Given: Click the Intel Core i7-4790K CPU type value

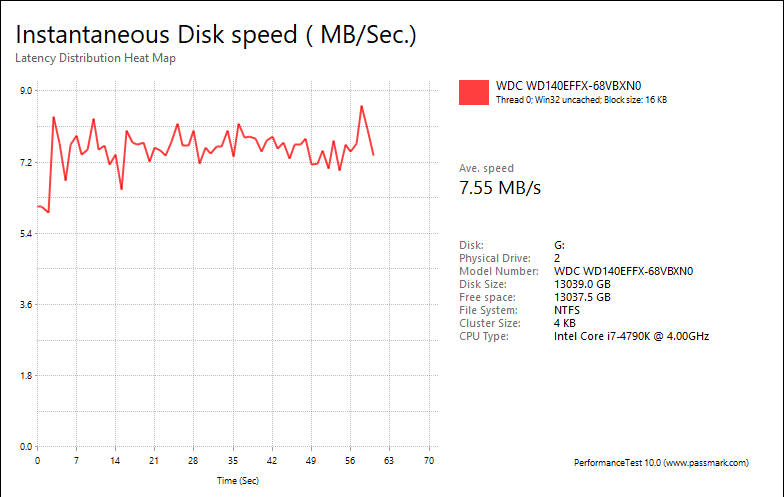Looking at the screenshot, I should click(x=631, y=336).
